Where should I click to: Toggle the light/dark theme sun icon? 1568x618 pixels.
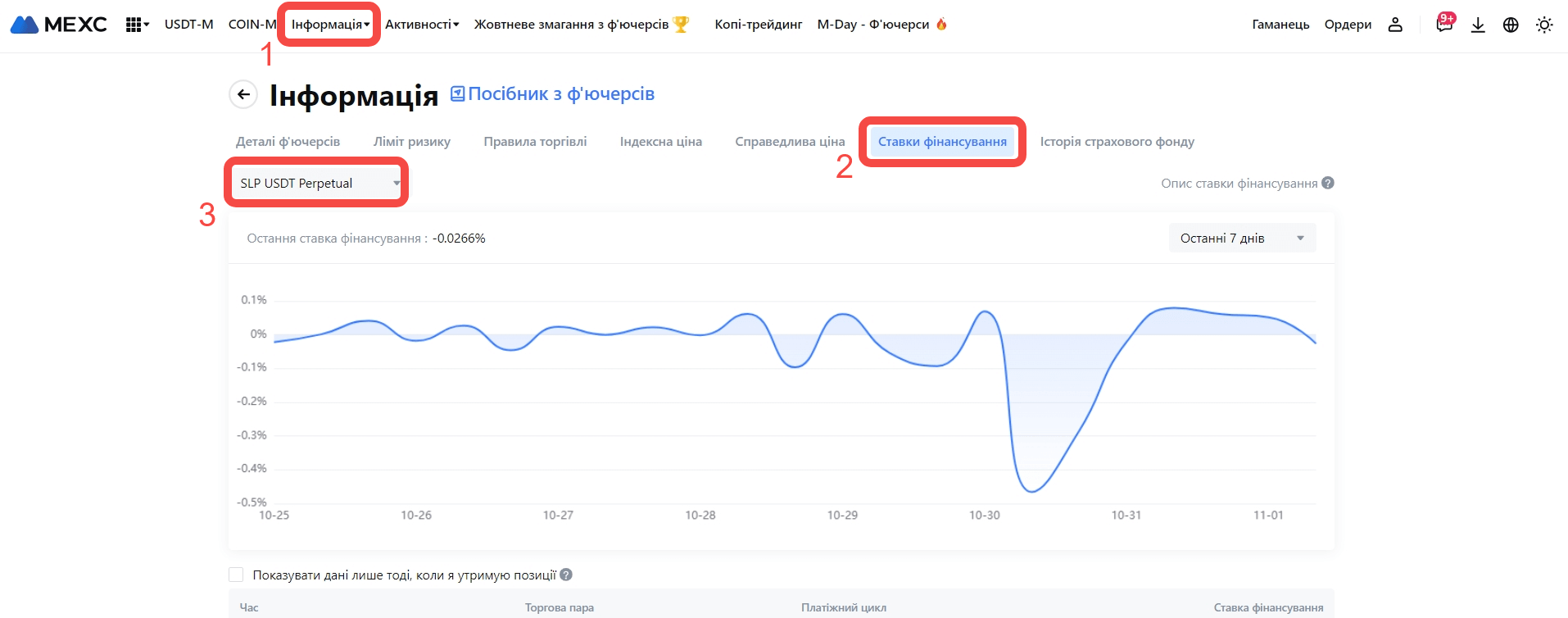1544,25
